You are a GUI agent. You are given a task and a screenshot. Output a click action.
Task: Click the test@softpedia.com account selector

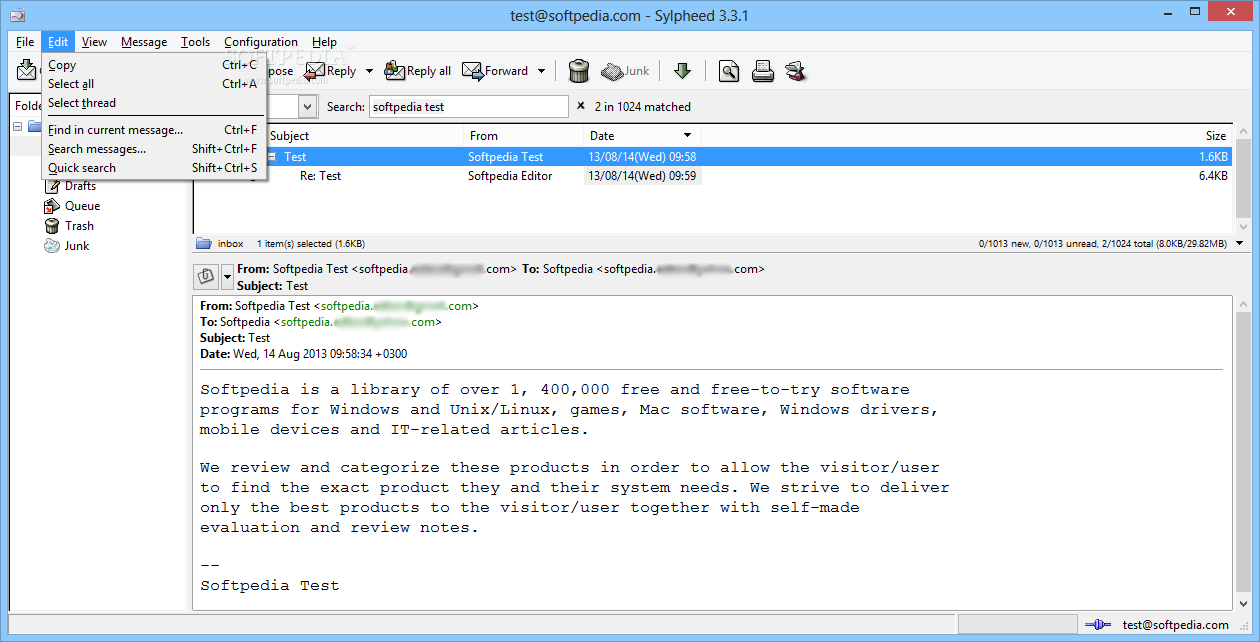tap(1175, 625)
